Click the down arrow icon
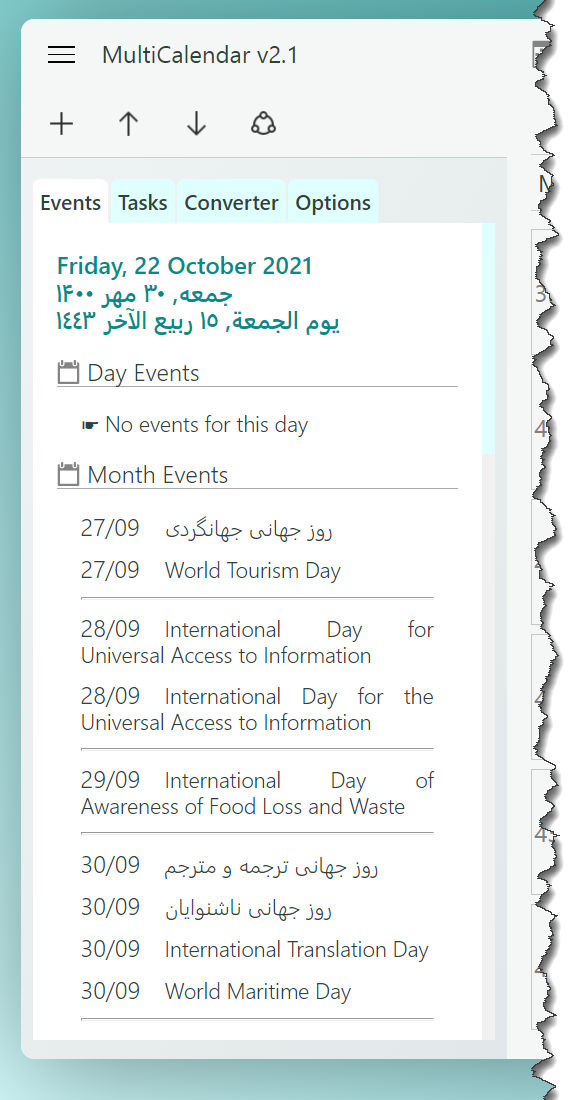This screenshot has height=1100, width=580. click(x=196, y=123)
